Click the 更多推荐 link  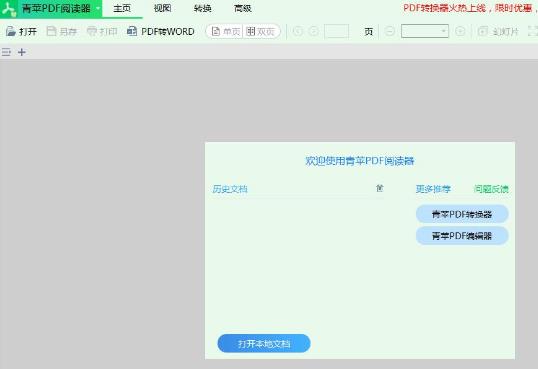433,189
